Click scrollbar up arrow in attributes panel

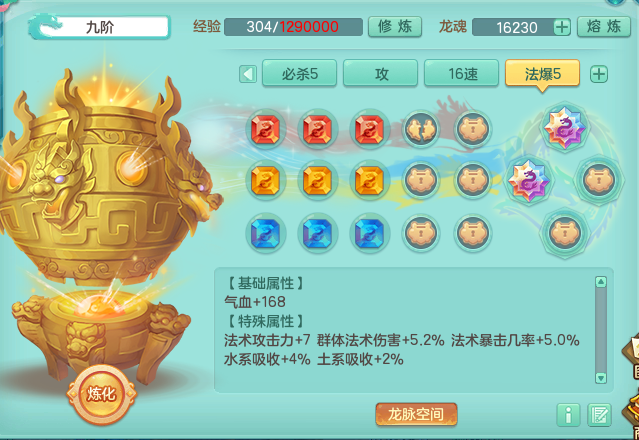tap(601, 282)
